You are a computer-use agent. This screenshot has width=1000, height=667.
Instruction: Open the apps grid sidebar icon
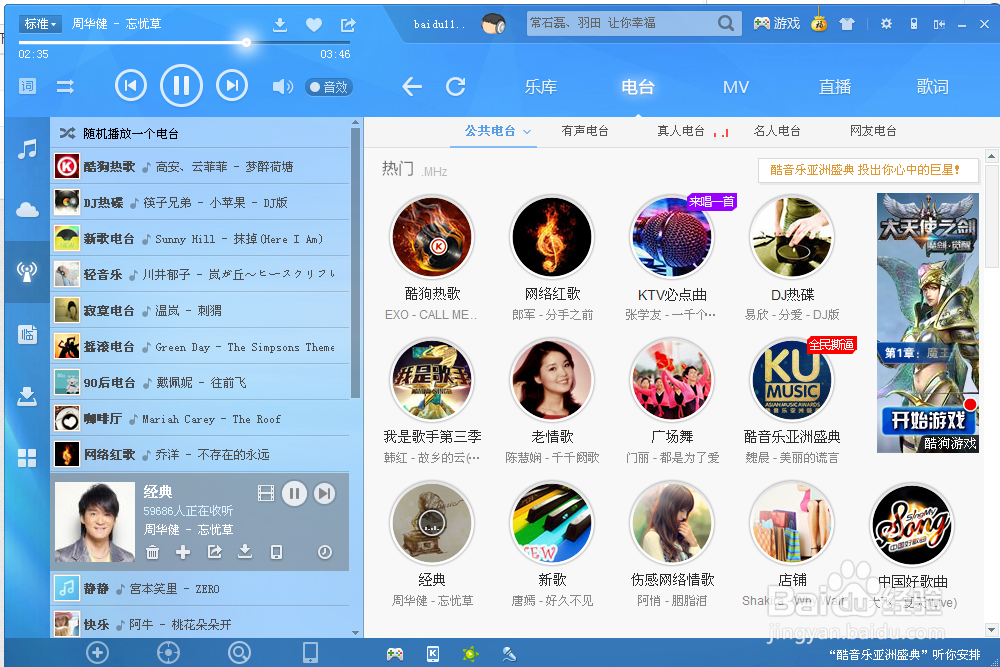(27, 457)
